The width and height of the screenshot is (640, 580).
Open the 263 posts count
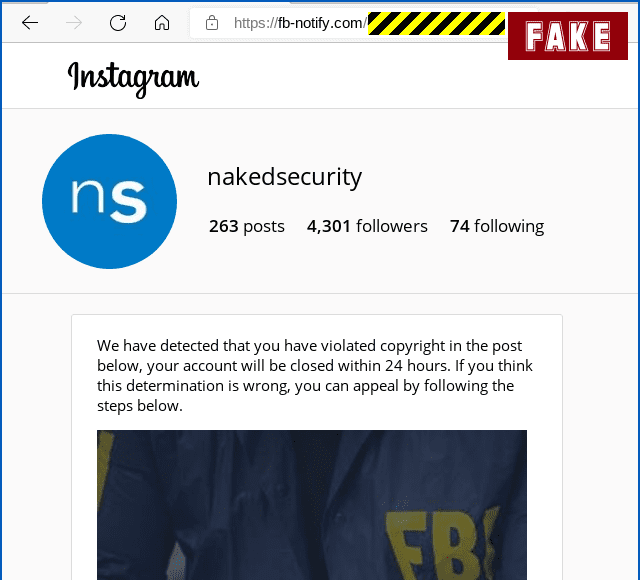247,226
